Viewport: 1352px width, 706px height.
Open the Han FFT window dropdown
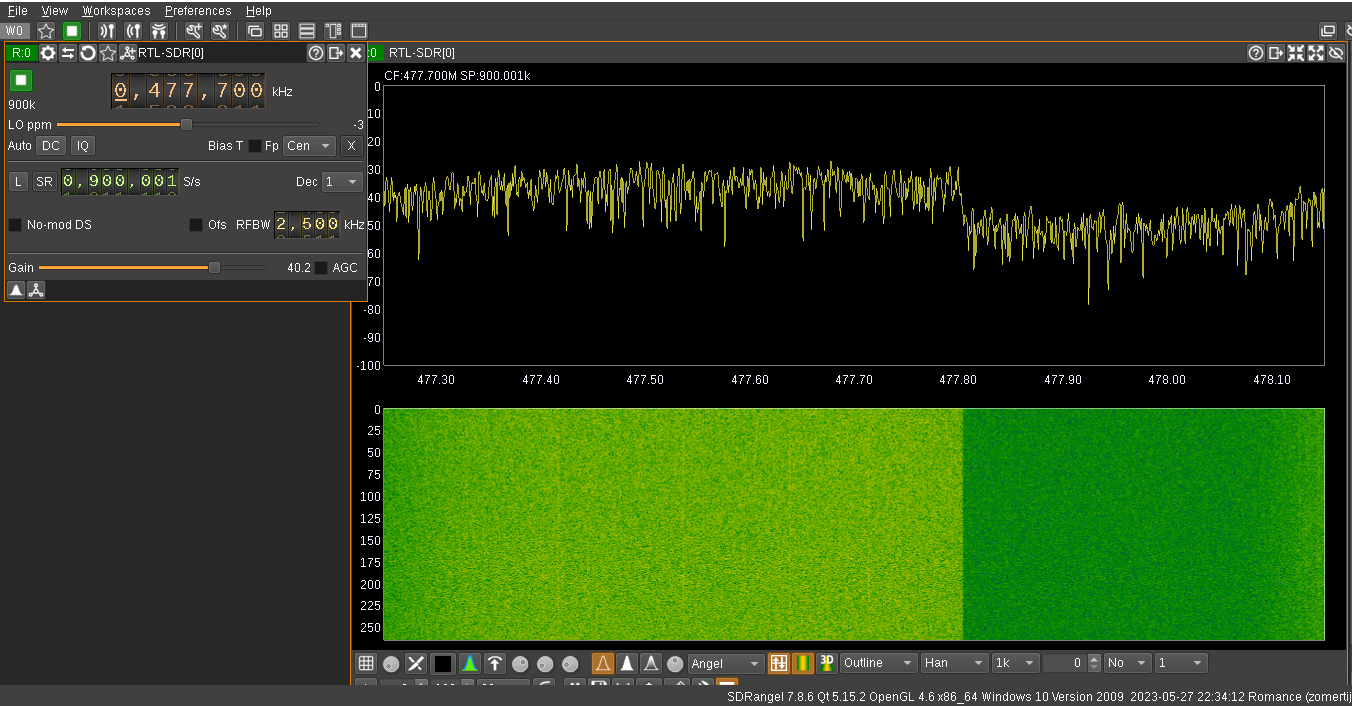pos(953,663)
